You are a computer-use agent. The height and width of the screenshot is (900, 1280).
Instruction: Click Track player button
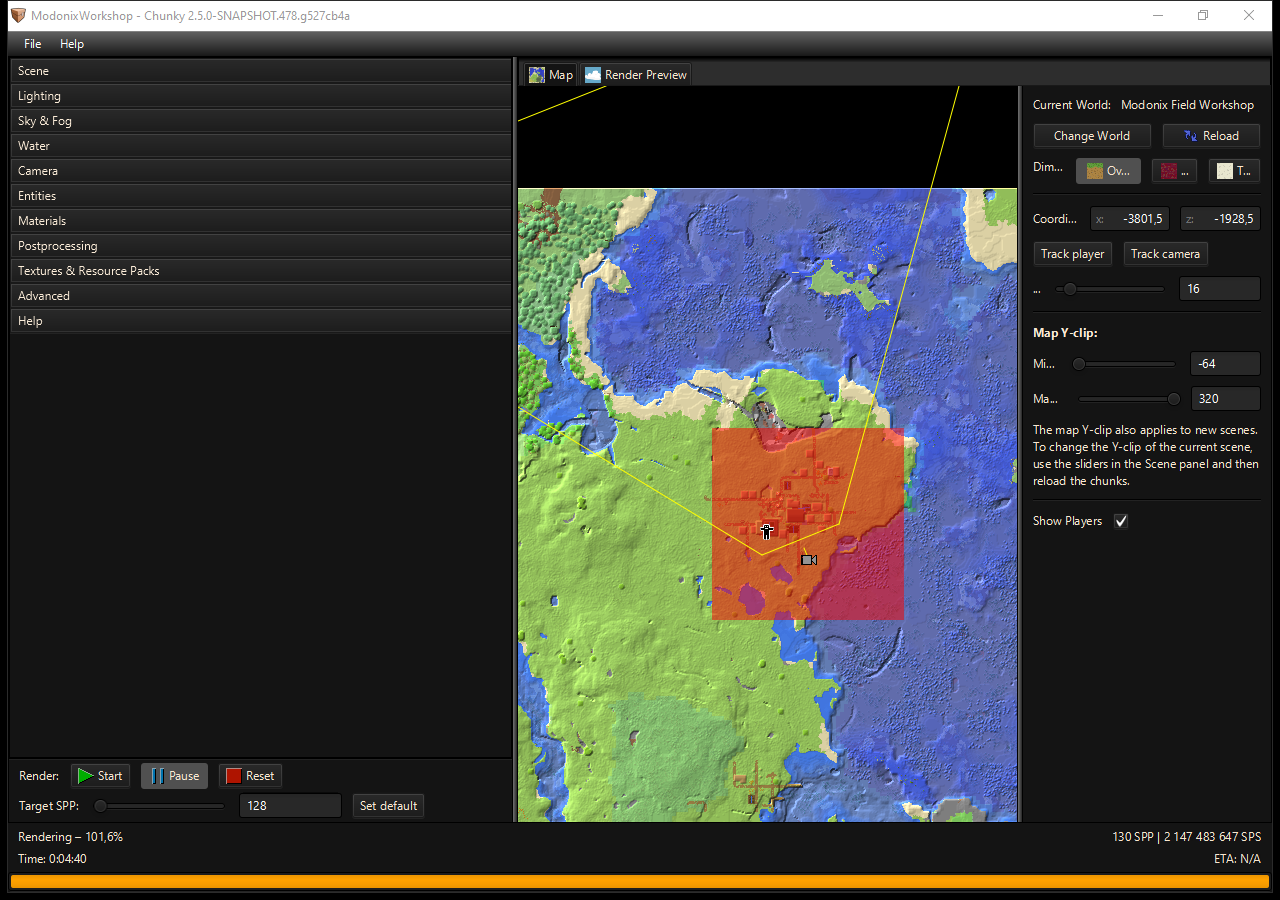pos(1072,254)
